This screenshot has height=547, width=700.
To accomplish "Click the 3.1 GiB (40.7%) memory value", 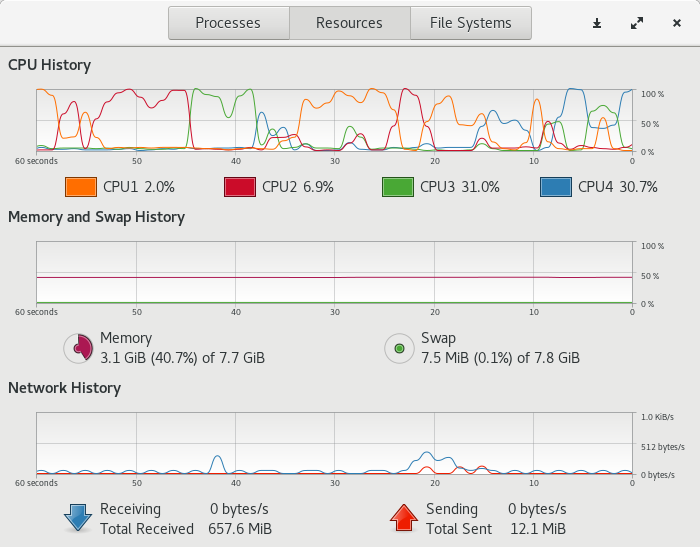I will (x=182, y=358).
